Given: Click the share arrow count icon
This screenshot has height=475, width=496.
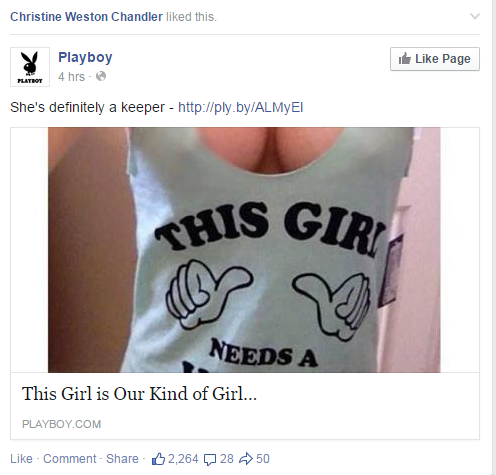Looking at the screenshot, I should (246, 459).
